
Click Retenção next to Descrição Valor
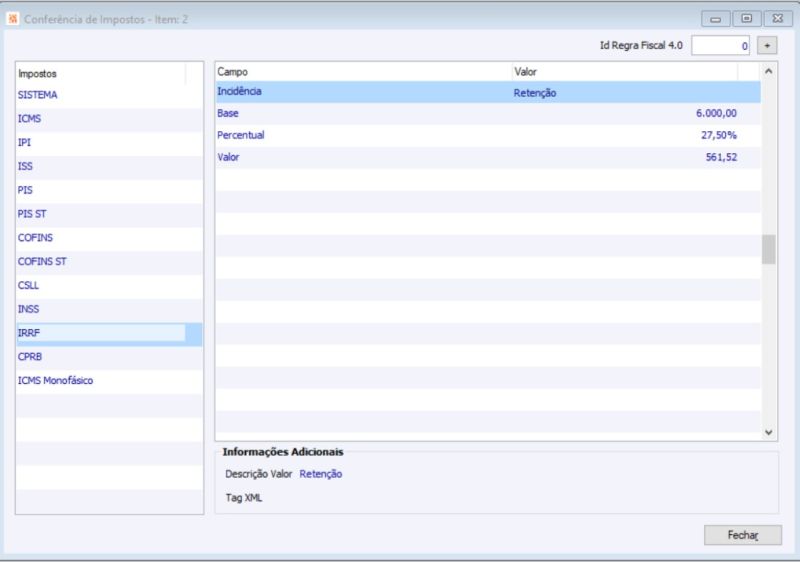point(321,474)
